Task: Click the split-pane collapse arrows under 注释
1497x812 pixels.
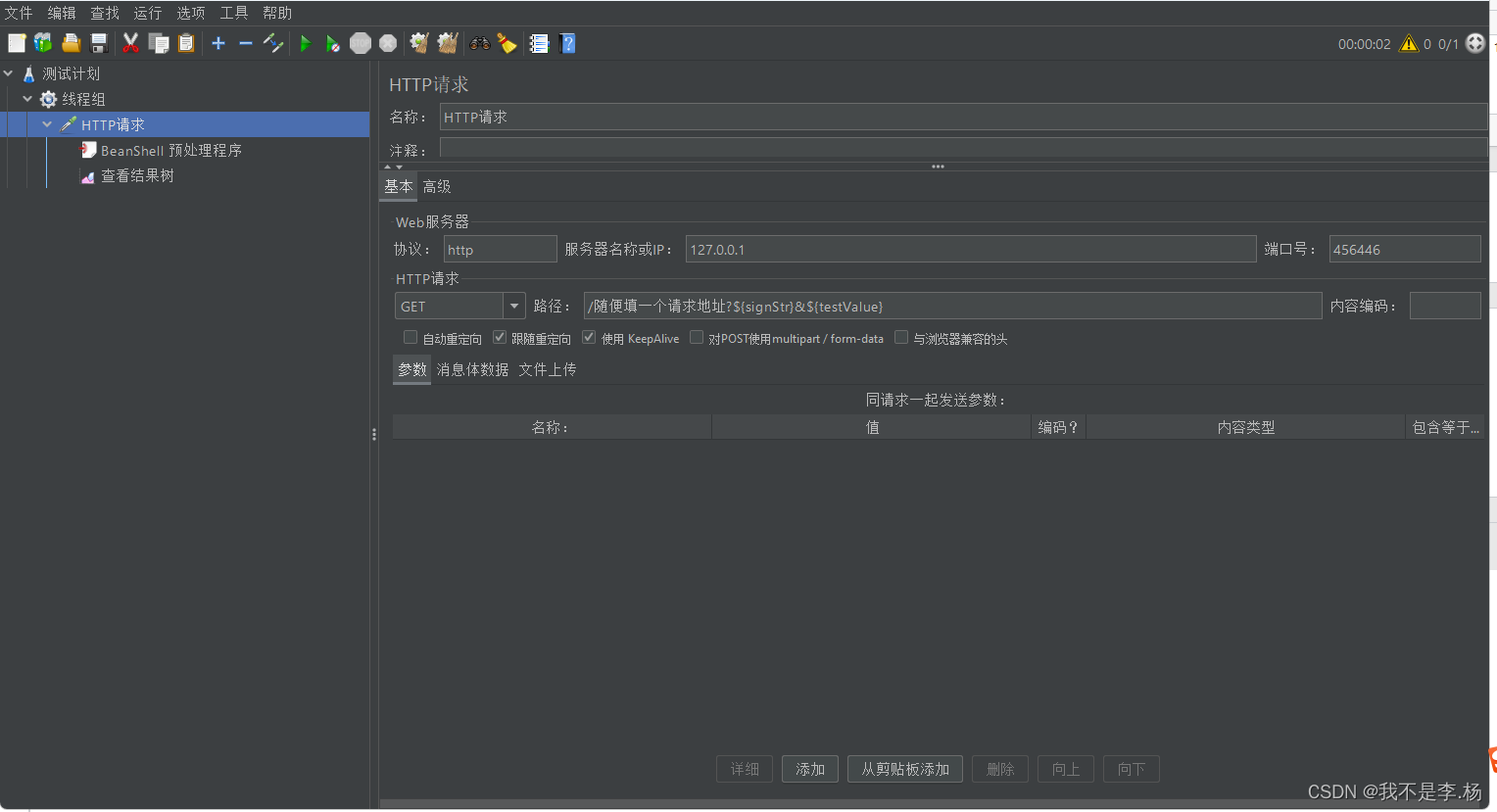Action: [393, 167]
